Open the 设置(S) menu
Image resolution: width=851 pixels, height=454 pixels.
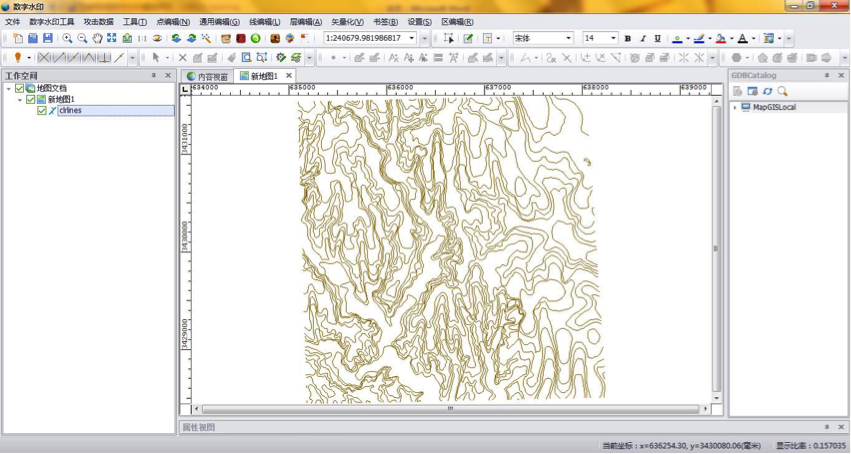(x=420, y=22)
